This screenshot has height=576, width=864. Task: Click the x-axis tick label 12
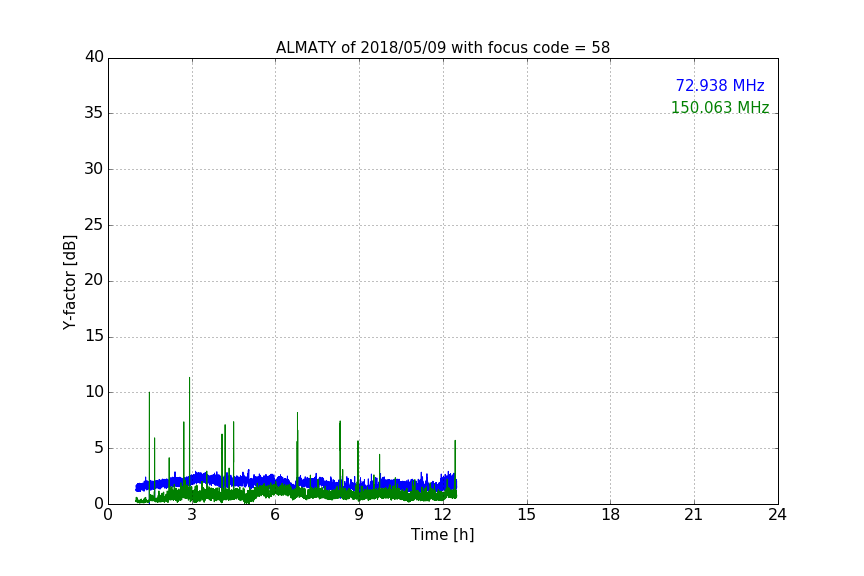(442, 515)
